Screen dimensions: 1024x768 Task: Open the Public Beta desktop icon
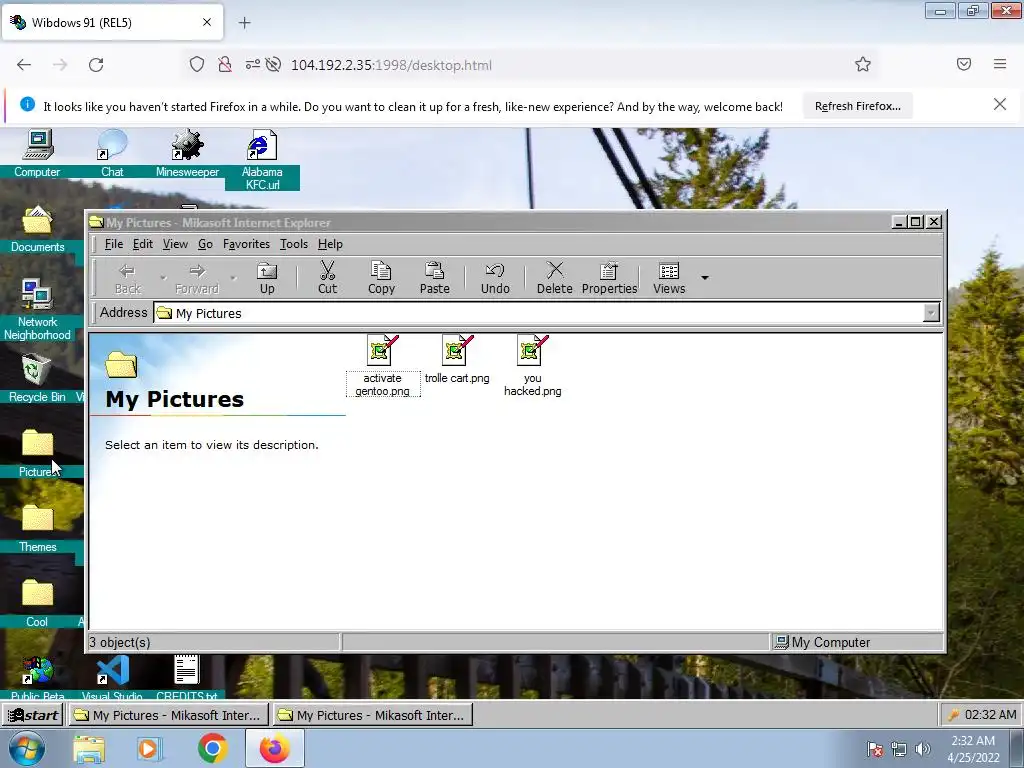click(37, 677)
